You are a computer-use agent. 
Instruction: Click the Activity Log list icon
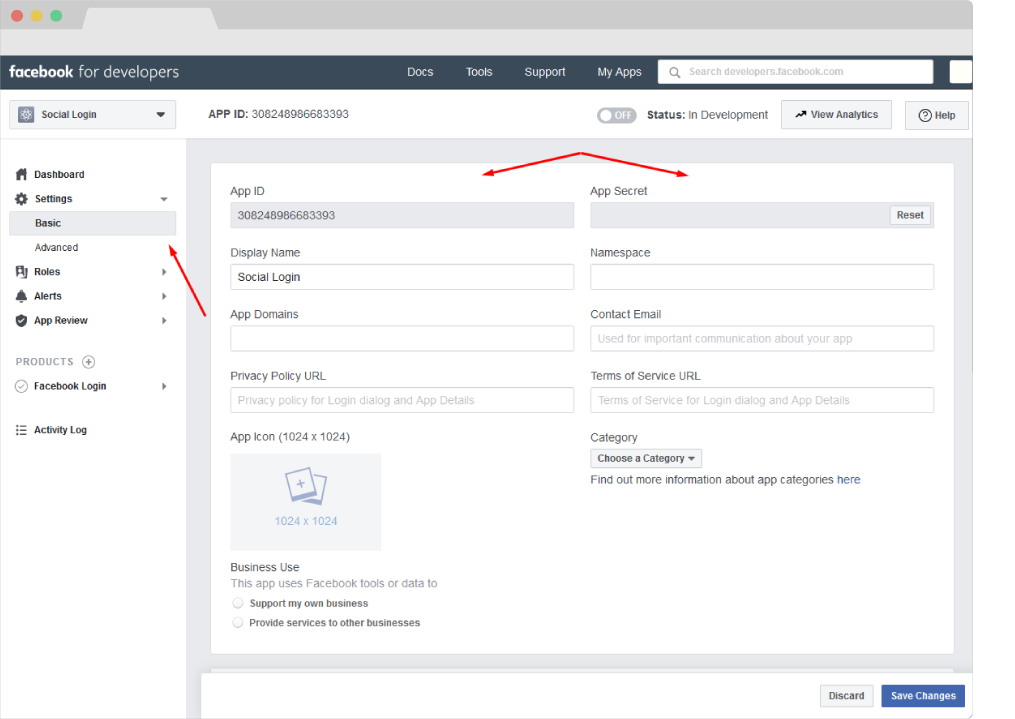(x=21, y=430)
